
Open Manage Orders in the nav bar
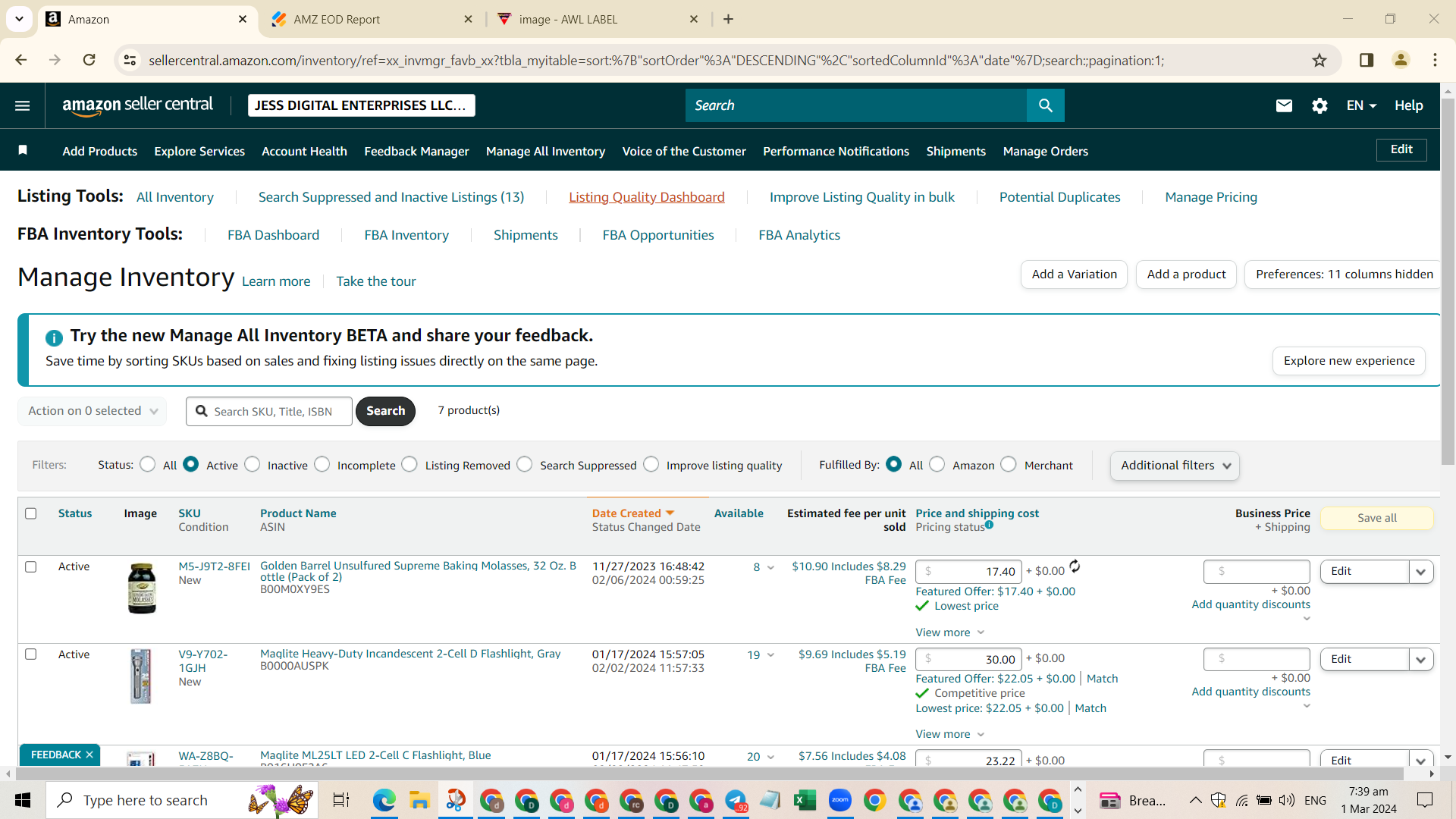[1045, 151]
